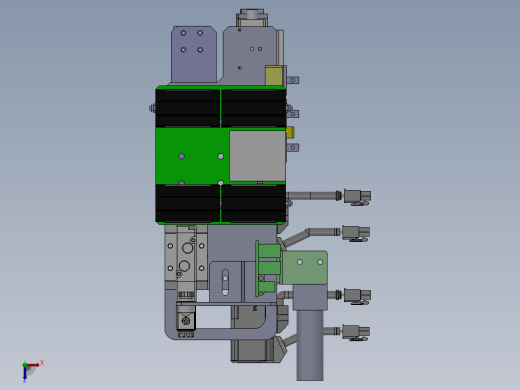Select the third cable connector plug from the top
Screen dimensions: 520x390
pyautogui.click(x=357, y=296)
